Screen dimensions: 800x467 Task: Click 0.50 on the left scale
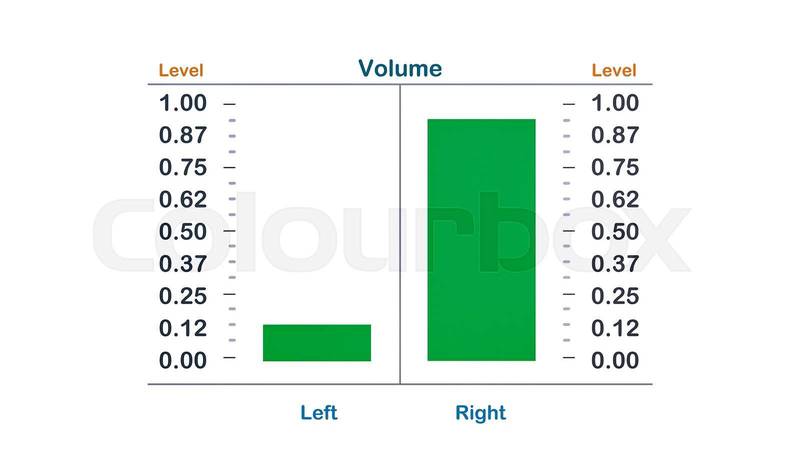pos(183,231)
